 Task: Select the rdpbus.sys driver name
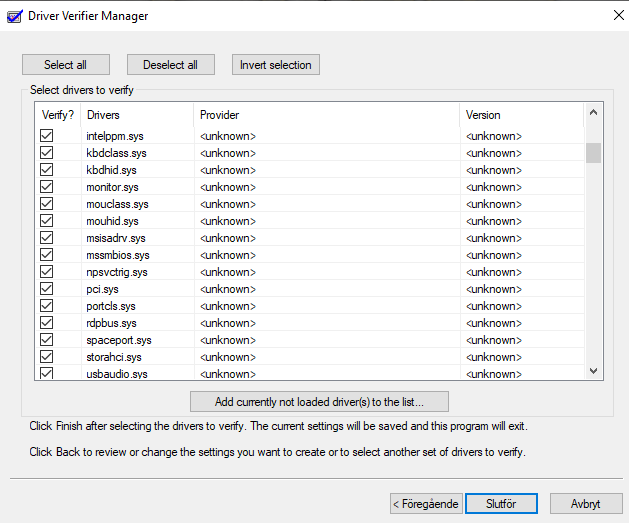(x=111, y=323)
